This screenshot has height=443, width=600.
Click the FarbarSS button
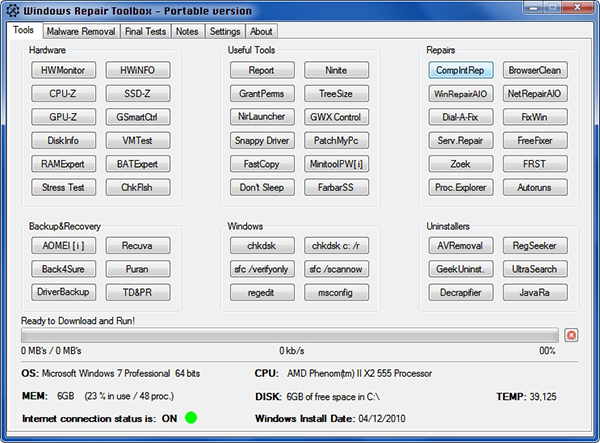click(x=336, y=187)
